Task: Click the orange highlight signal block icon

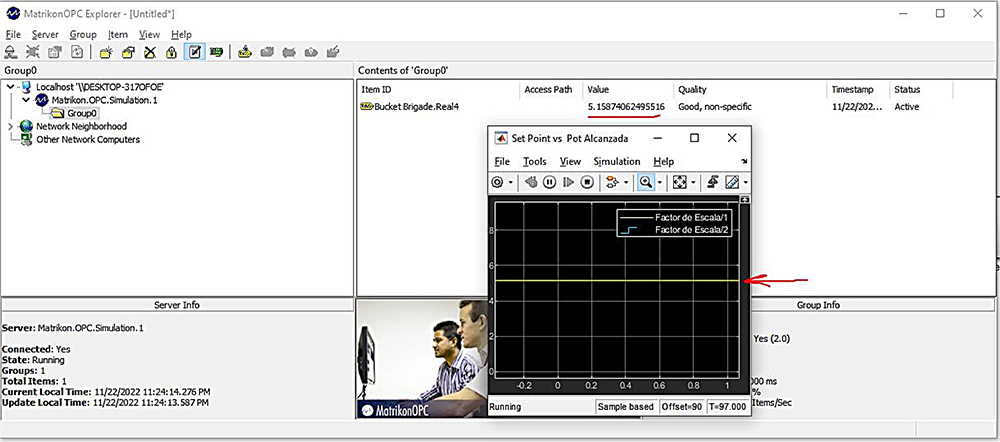Action: pos(612,182)
